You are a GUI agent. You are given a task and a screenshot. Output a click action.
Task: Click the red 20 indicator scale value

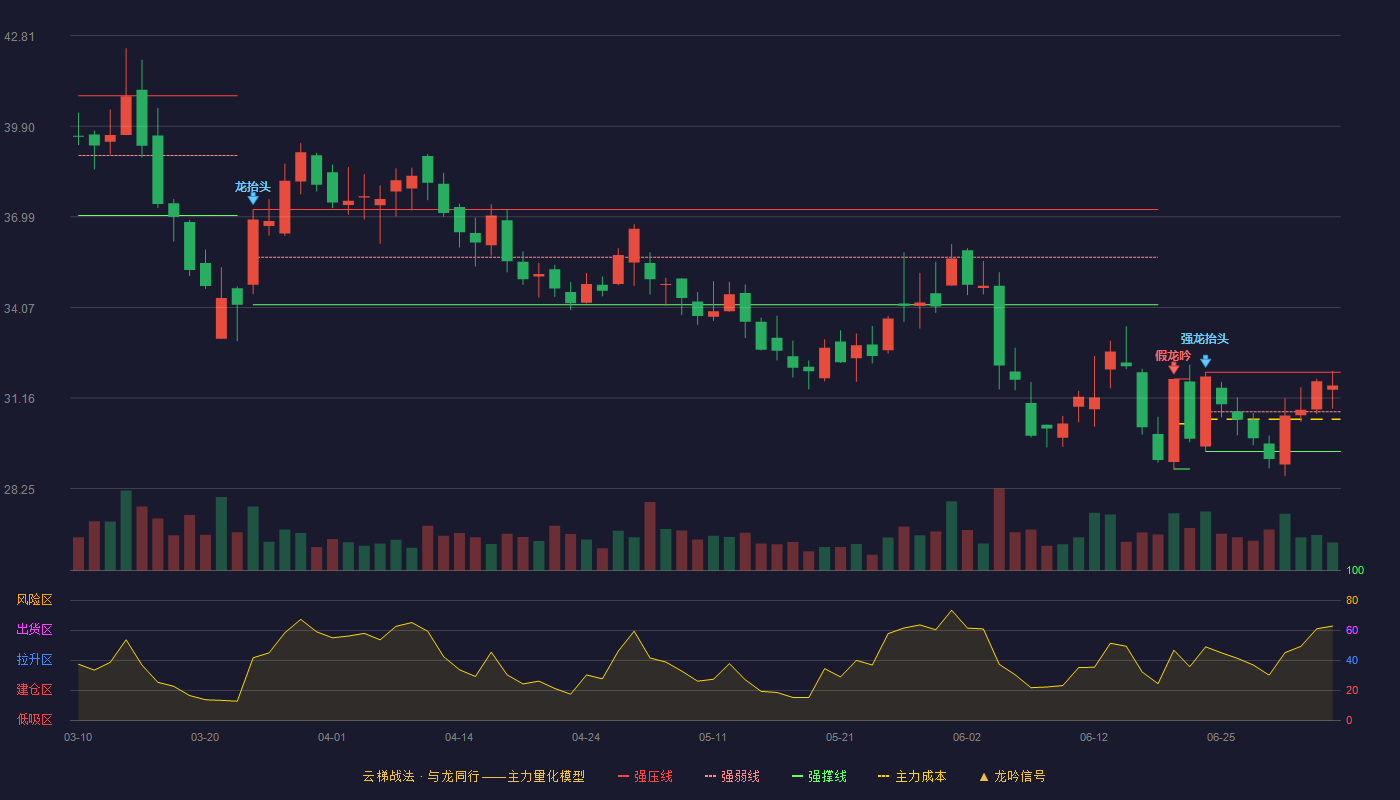tap(1352, 690)
